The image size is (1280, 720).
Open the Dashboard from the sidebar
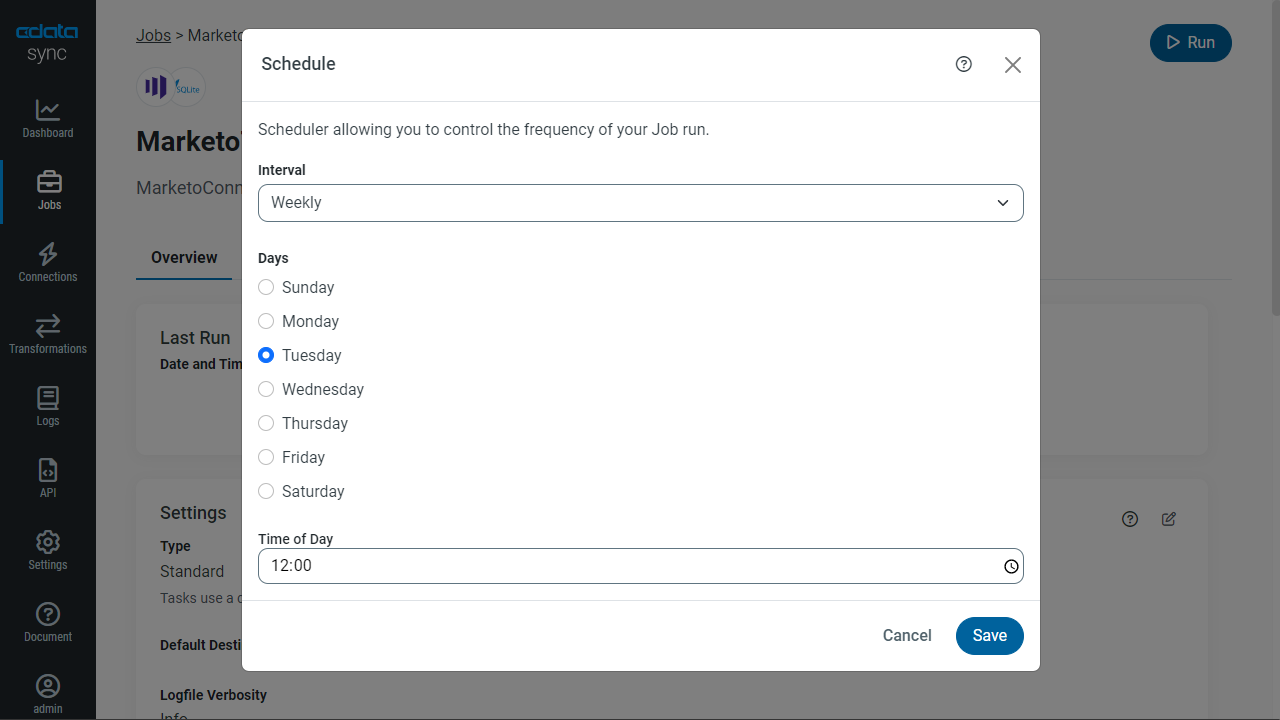pyautogui.click(x=48, y=118)
